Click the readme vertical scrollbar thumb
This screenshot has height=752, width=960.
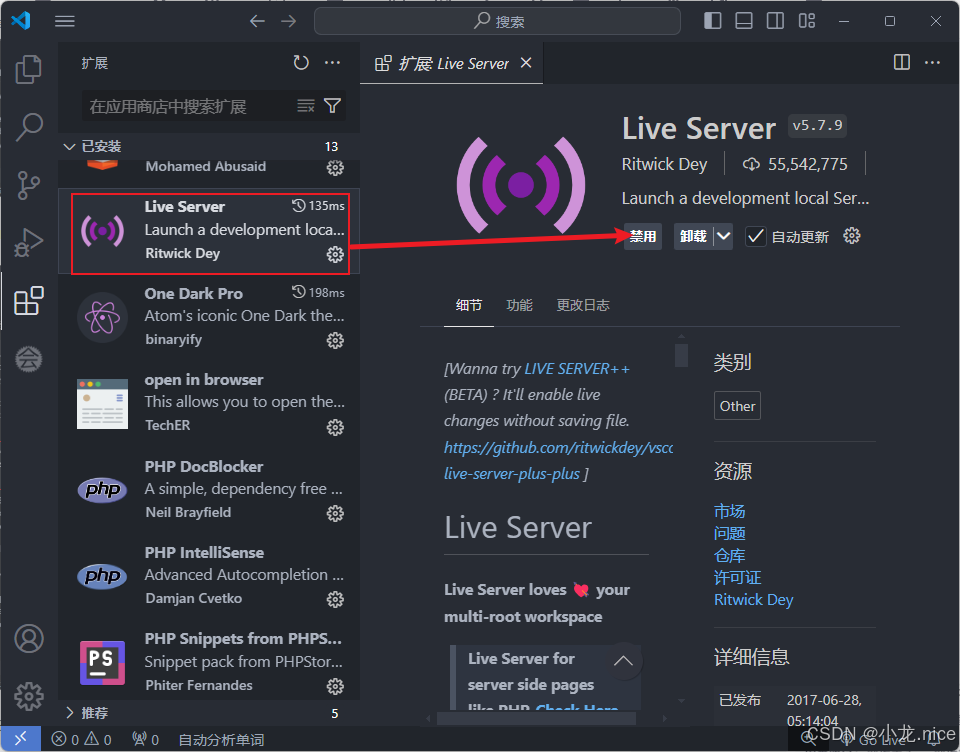coord(681,355)
